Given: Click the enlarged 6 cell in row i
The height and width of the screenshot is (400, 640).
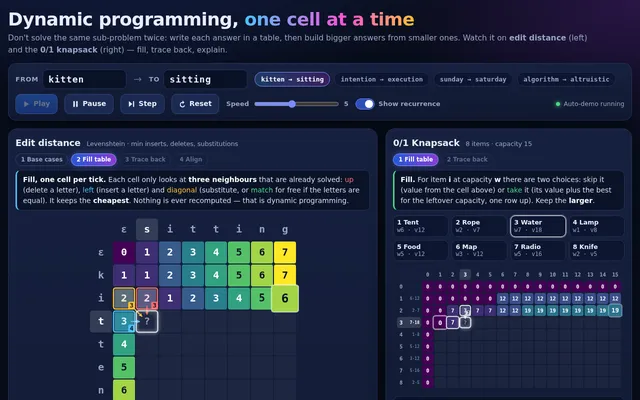Looking at the screenshot, I should coord(285,298).
